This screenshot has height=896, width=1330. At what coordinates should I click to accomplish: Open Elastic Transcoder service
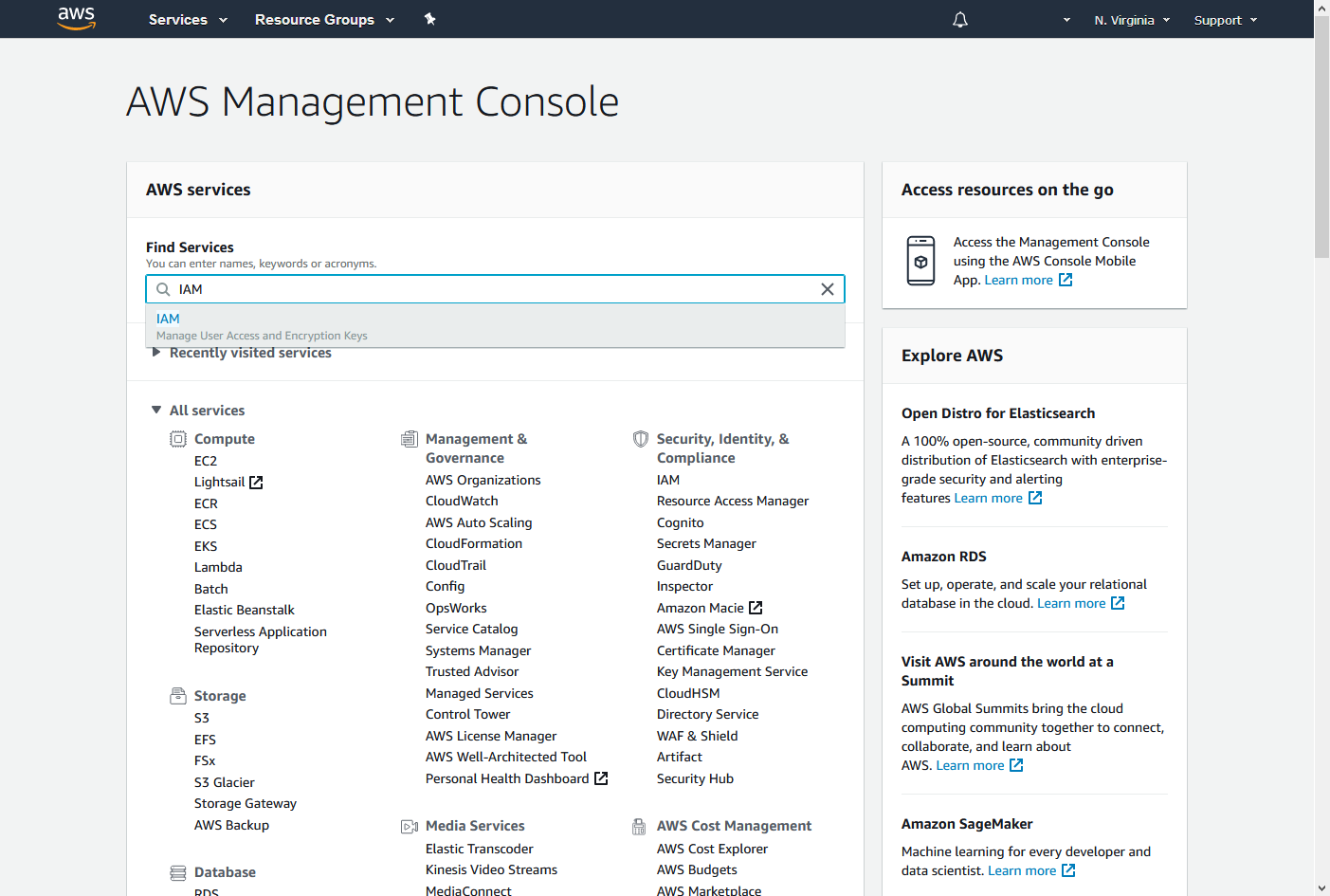pos(480,849)
